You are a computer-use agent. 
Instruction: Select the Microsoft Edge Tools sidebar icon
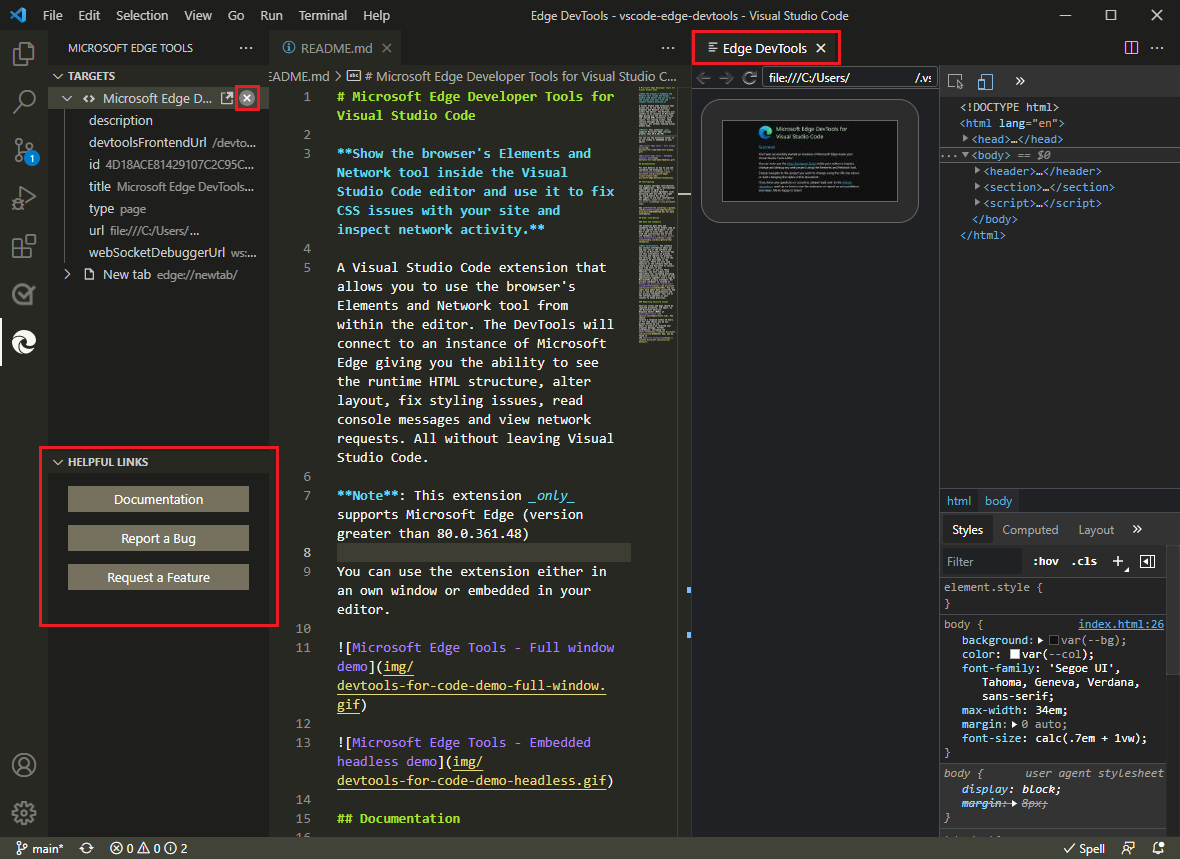click(24, 342)
